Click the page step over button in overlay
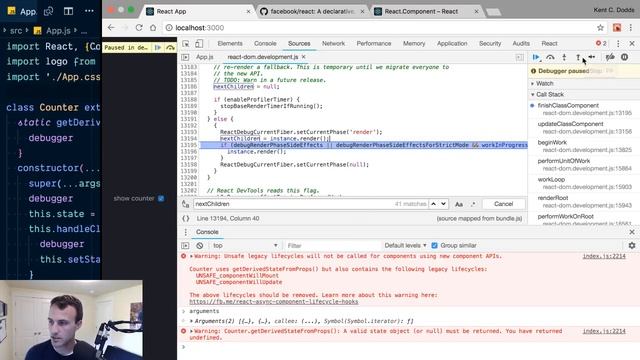Screen dimensions: 640x360 [170, 48]
